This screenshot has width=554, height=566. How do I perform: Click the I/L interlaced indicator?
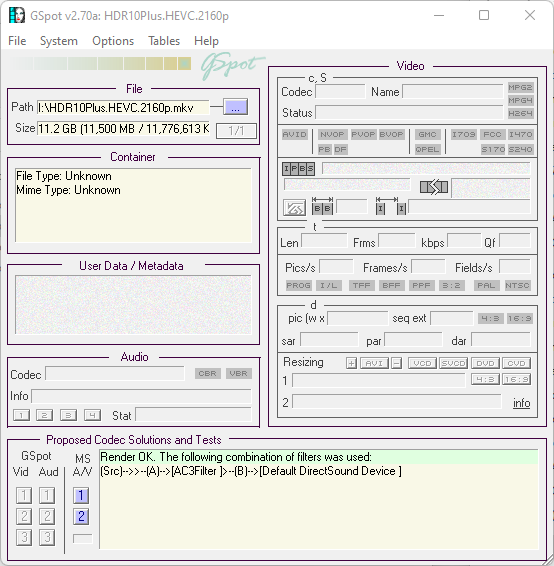(x=328, y=285)
